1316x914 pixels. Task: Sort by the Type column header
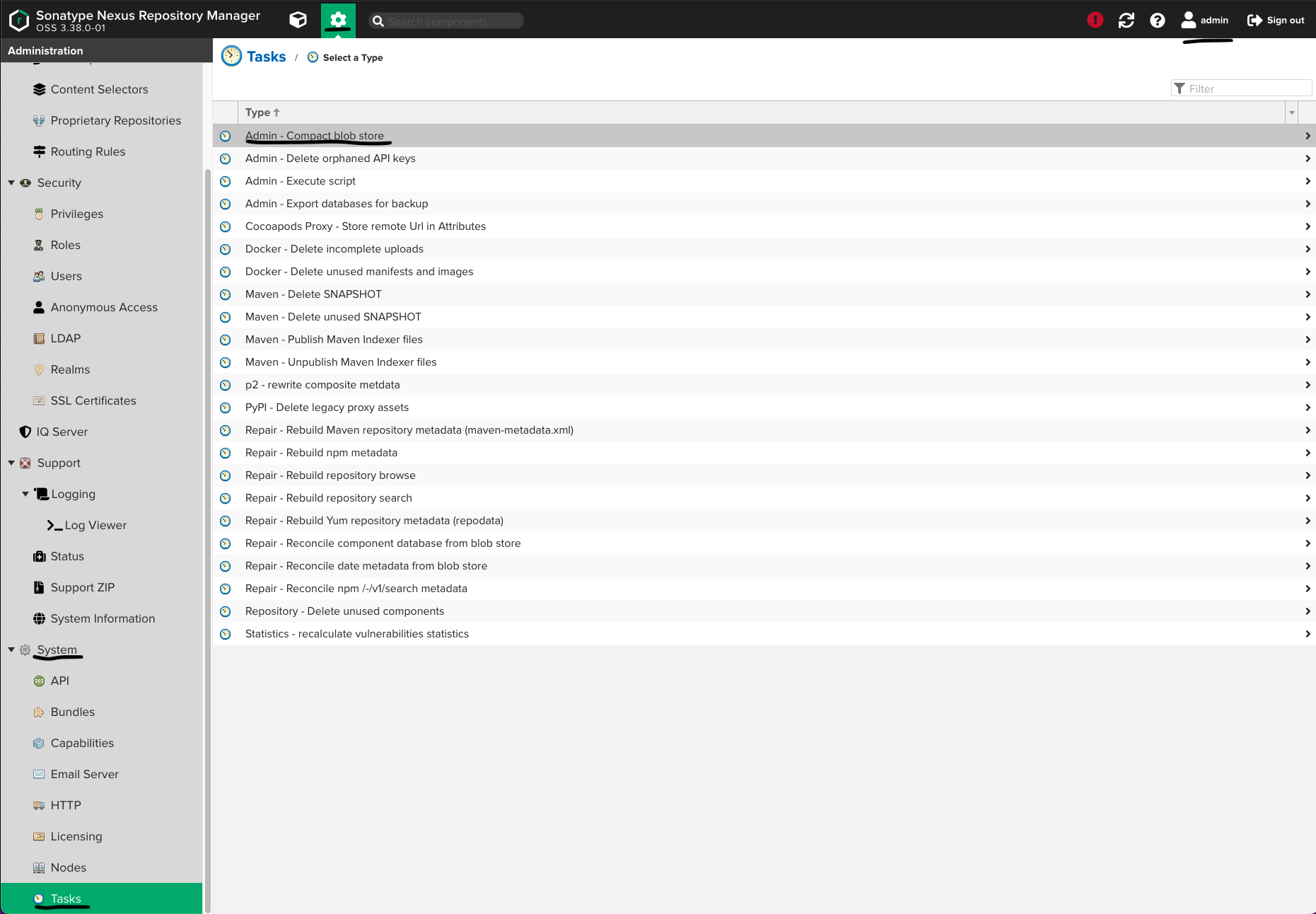coord(262,112)
